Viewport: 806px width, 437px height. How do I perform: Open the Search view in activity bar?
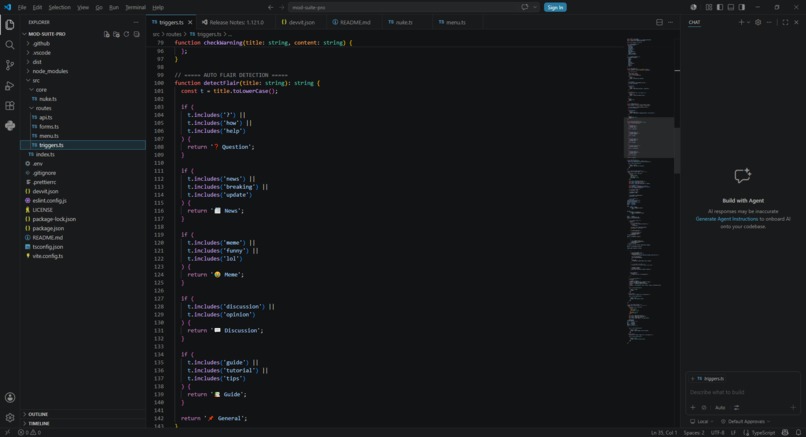coord(10,45)
